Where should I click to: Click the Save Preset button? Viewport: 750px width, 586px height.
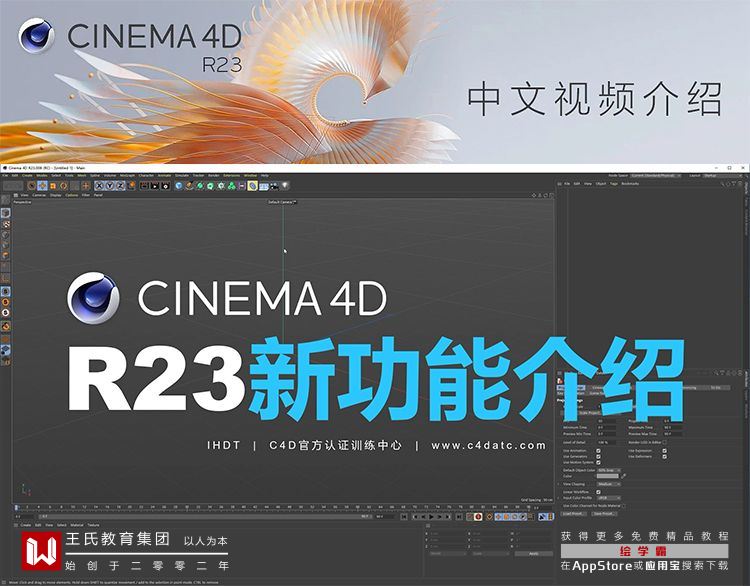pyautogui.click(x=604, y=514)
